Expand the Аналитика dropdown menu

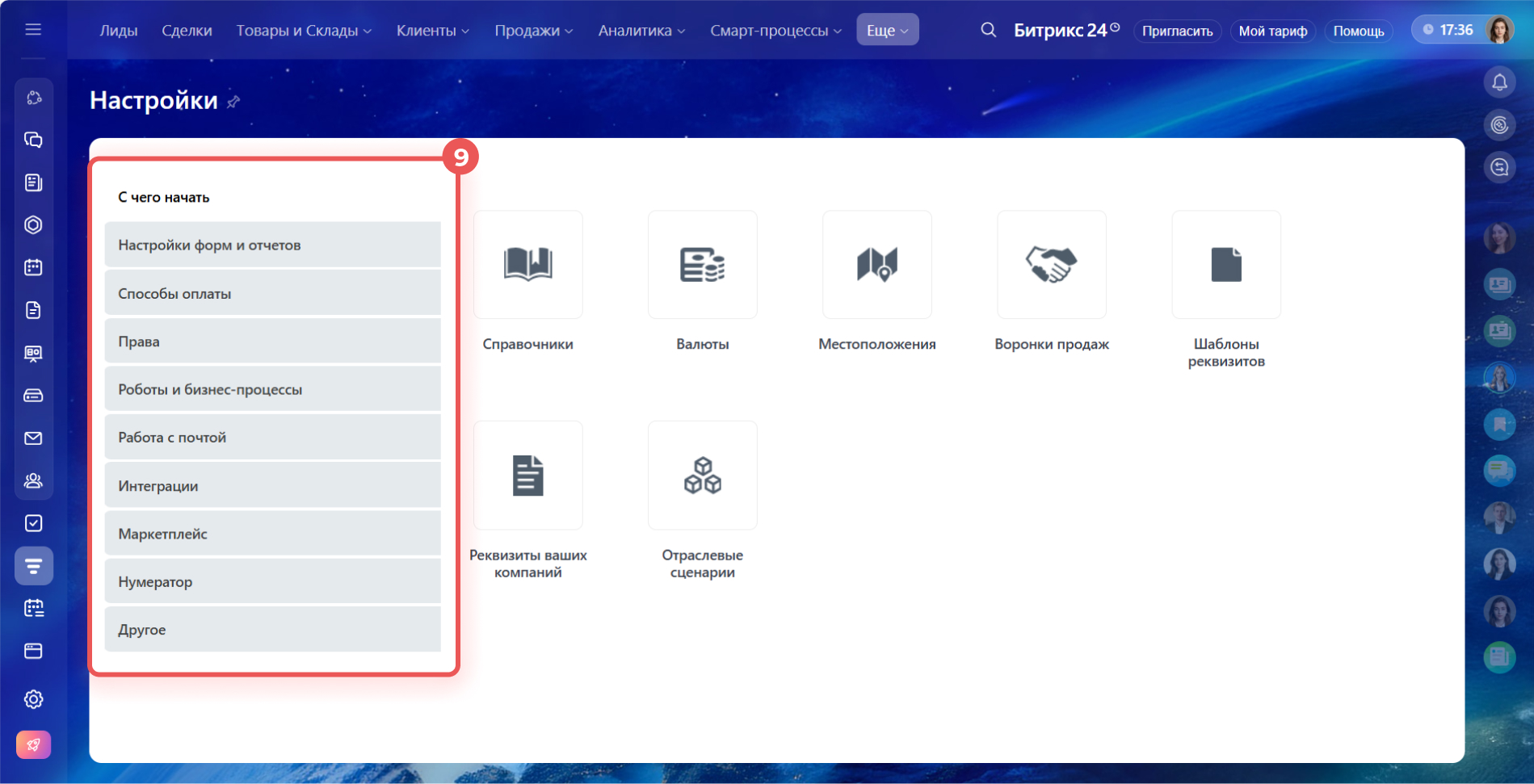(x=641, y=31)
